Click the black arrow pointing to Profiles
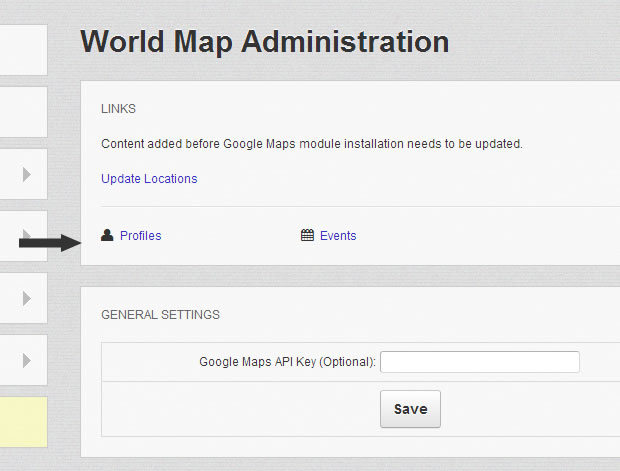The image size is (620, 471). (48, 242)
